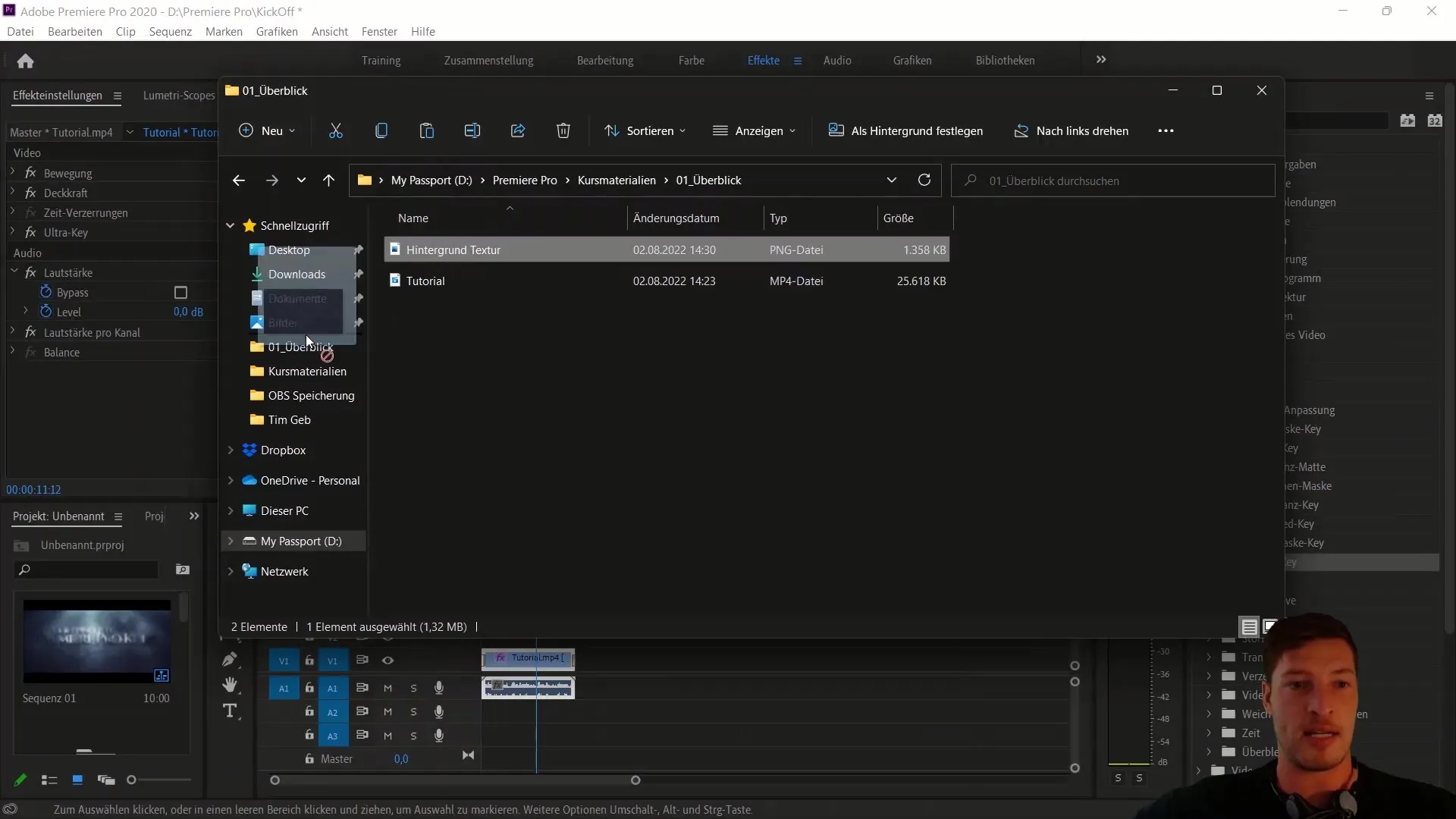Click the Ultra-Key effect icon
This screenshot has height=819, width=1456.
(x=31, y=232)
